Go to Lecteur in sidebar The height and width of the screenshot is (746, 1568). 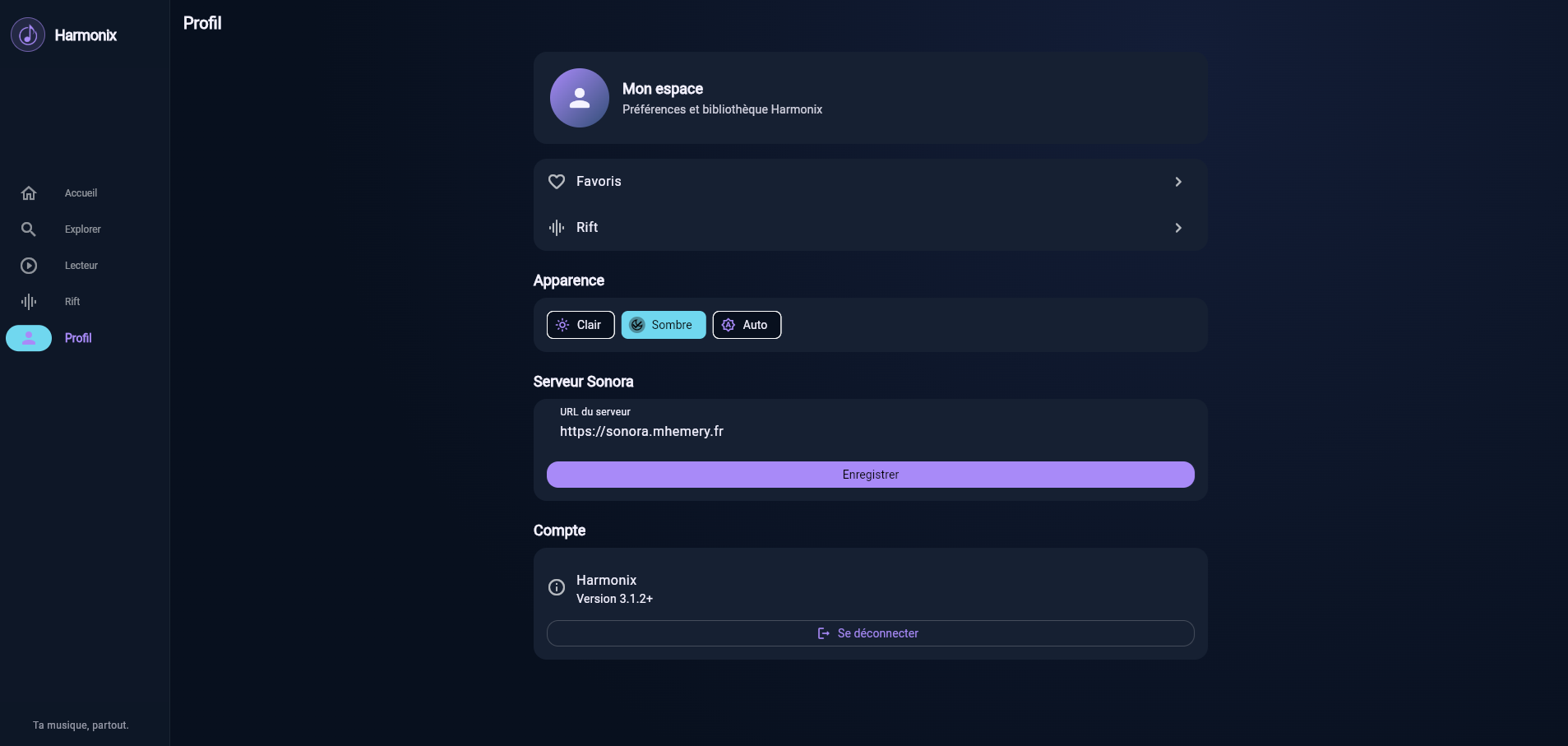coord(81,266)
